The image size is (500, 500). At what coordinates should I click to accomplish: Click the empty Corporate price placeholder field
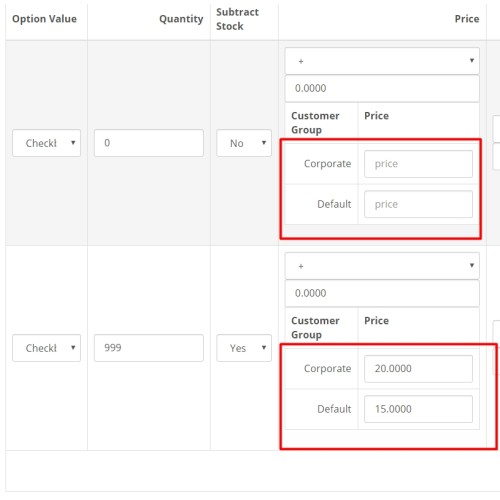pyautogui.click(x=418, y=164)
